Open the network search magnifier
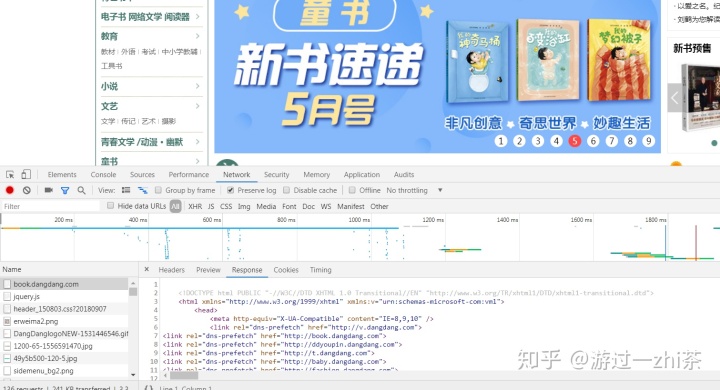The image size is (720, 390). point(81,190)
